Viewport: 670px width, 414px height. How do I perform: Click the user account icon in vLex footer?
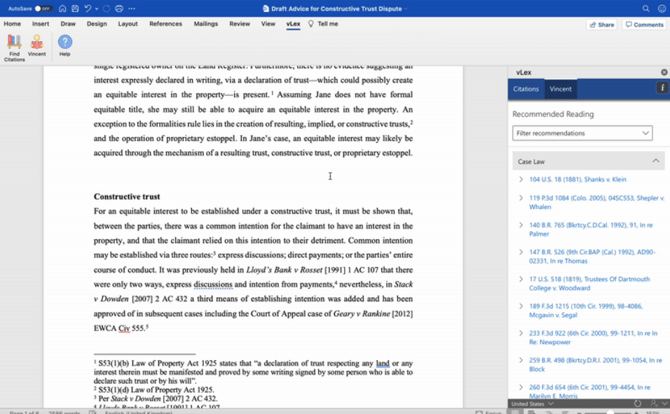[654, 403]
